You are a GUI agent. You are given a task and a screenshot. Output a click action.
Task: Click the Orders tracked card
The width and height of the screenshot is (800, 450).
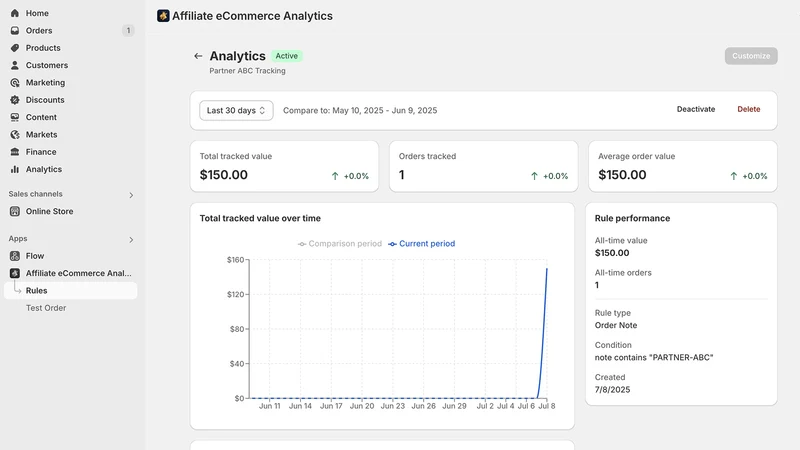484,166
